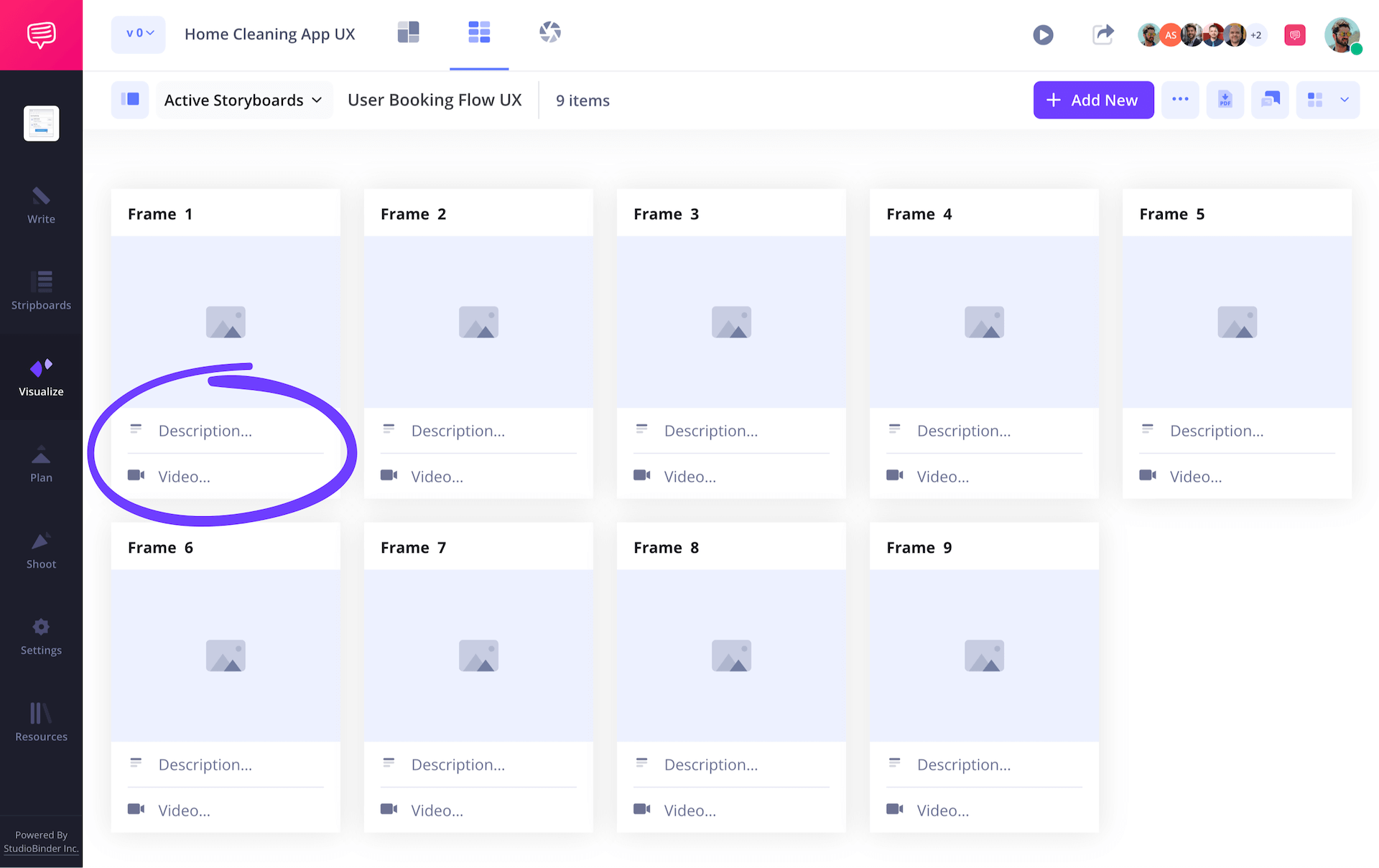Play the storyboard presentation
This screenshot has width=1379, height=868.
tap(1043, 34)
